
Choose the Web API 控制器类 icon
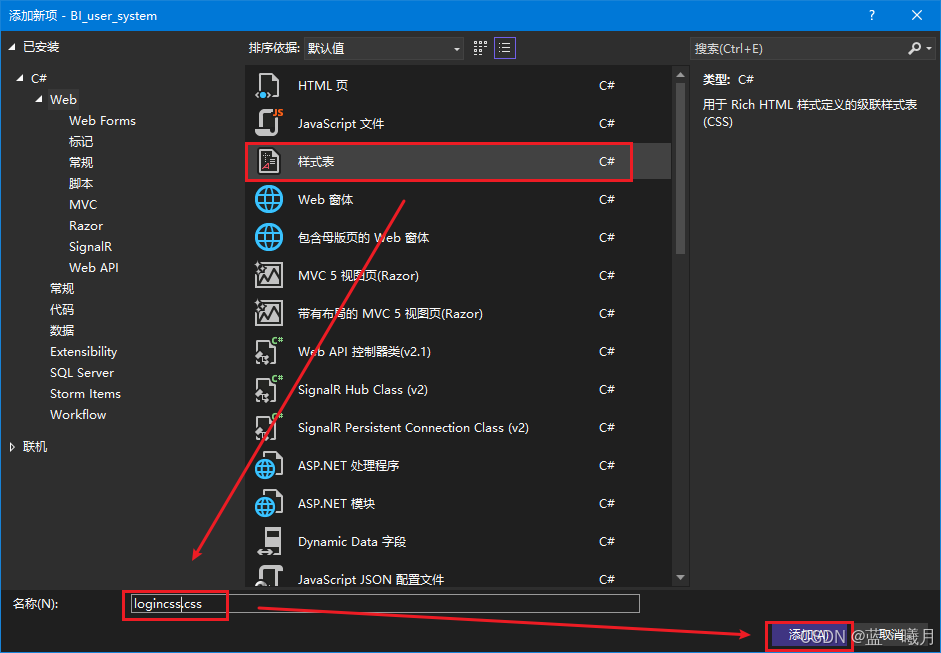268,351
